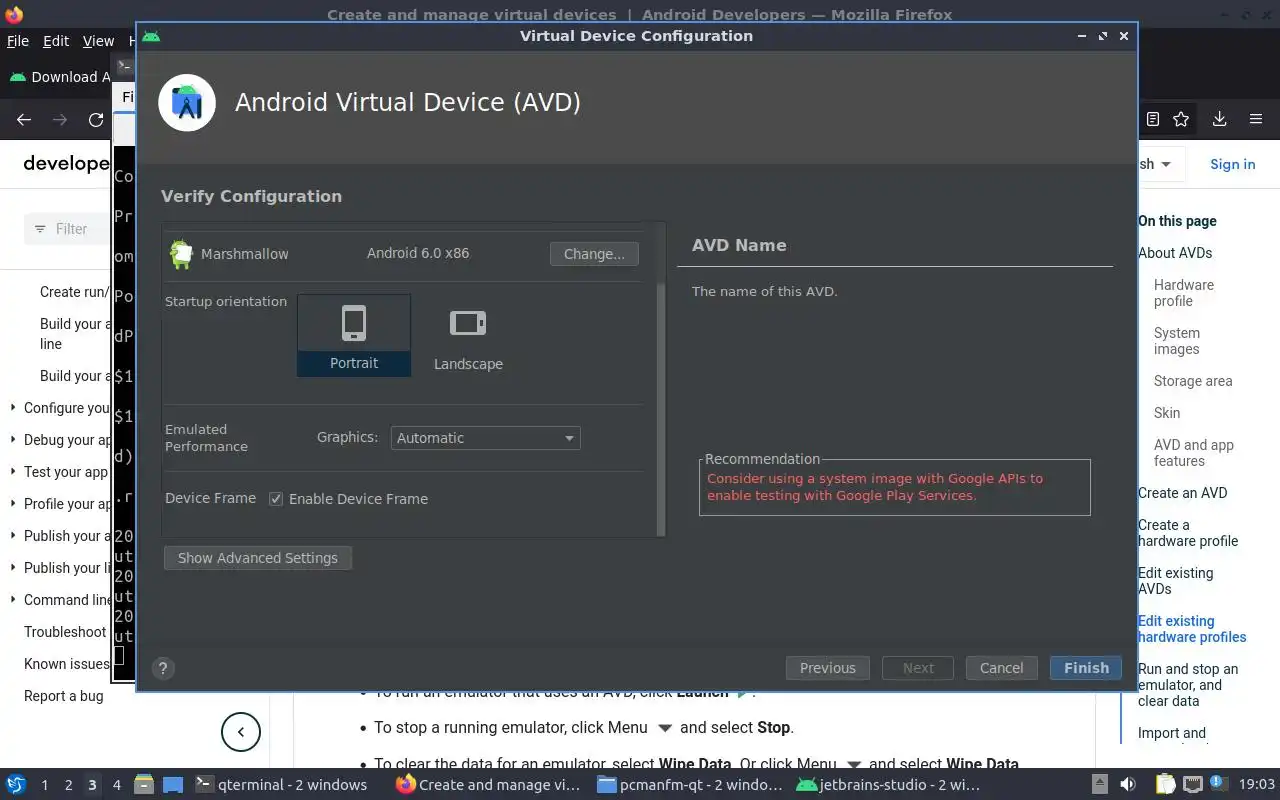1280x800 pixels.
Task: Open Firefox downloads arrow icon
Action: (1219, 120)
